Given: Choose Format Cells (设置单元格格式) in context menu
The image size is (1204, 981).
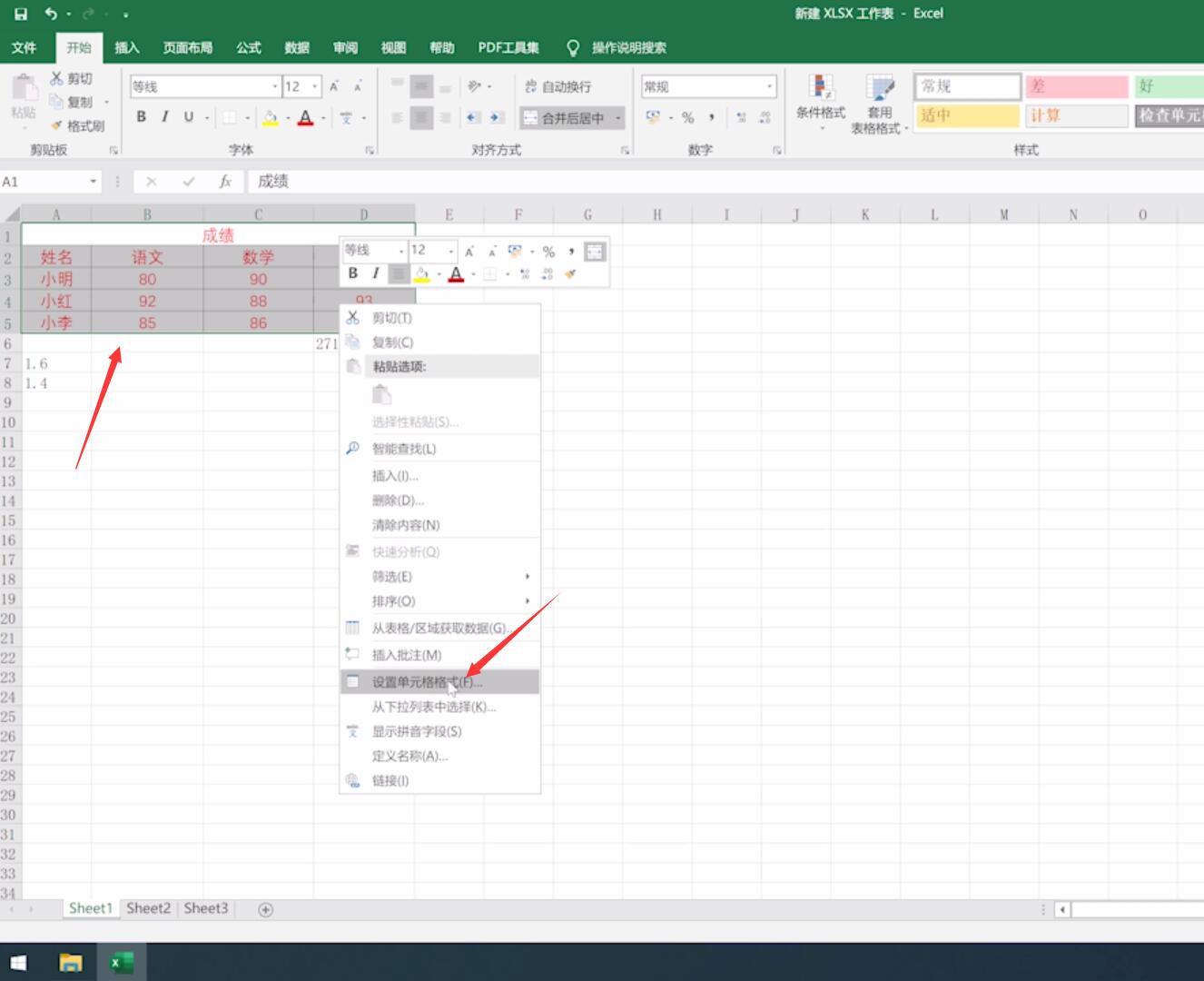Looking at the screenshot, I should click(439, 682).
